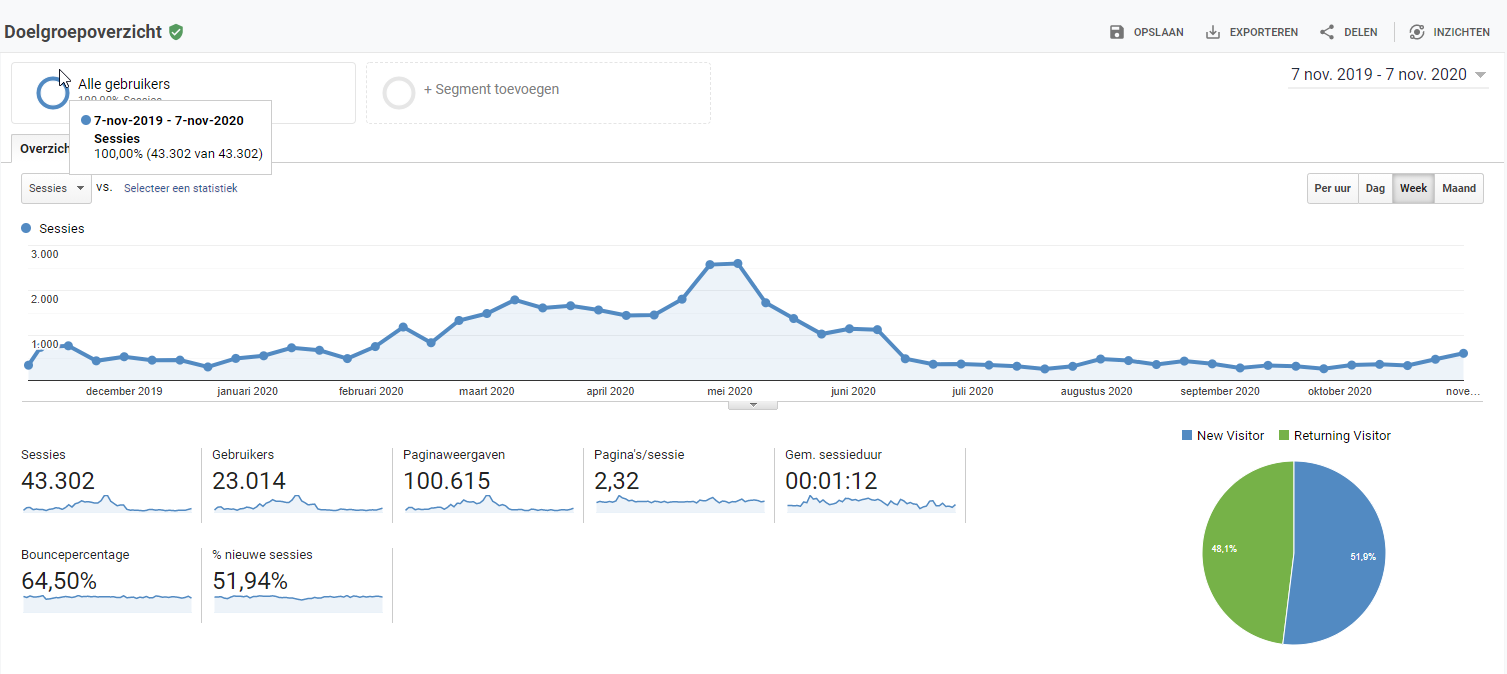Screen dimensions: 1507x674
Task: Export the report via the EXPORTEREN download icon
Action: 1213,32
